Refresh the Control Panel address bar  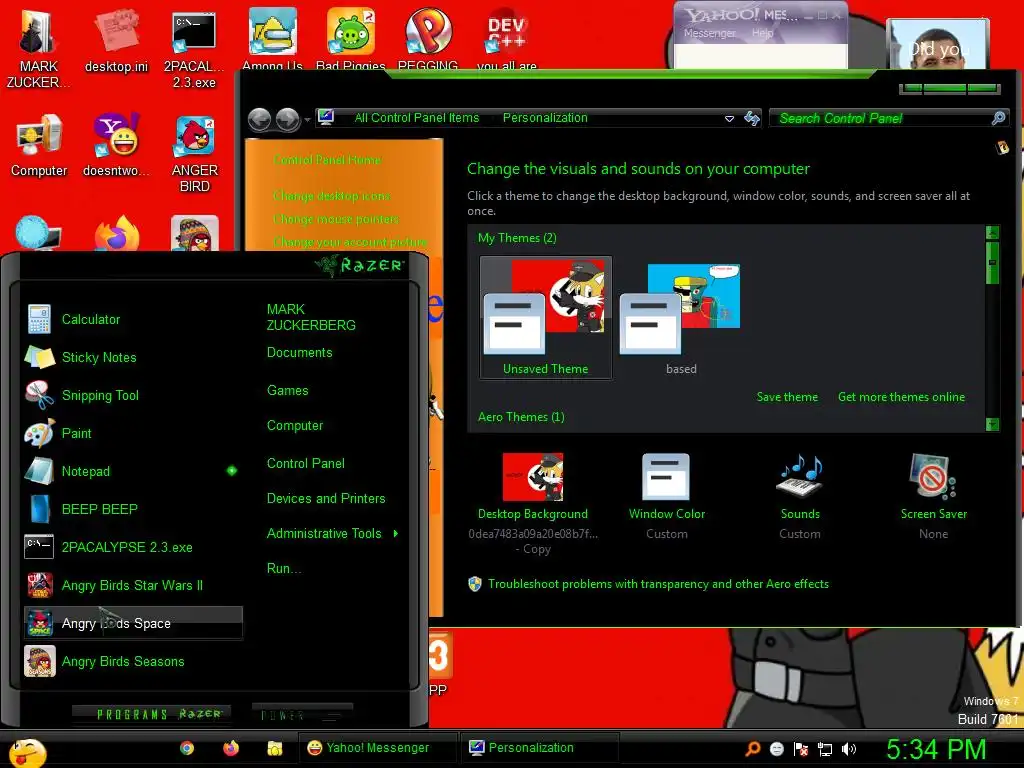[x=752, y=118]
